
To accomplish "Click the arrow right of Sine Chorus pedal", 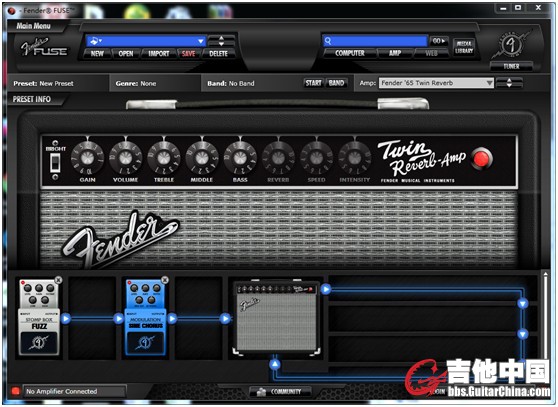I will [172, 318].
